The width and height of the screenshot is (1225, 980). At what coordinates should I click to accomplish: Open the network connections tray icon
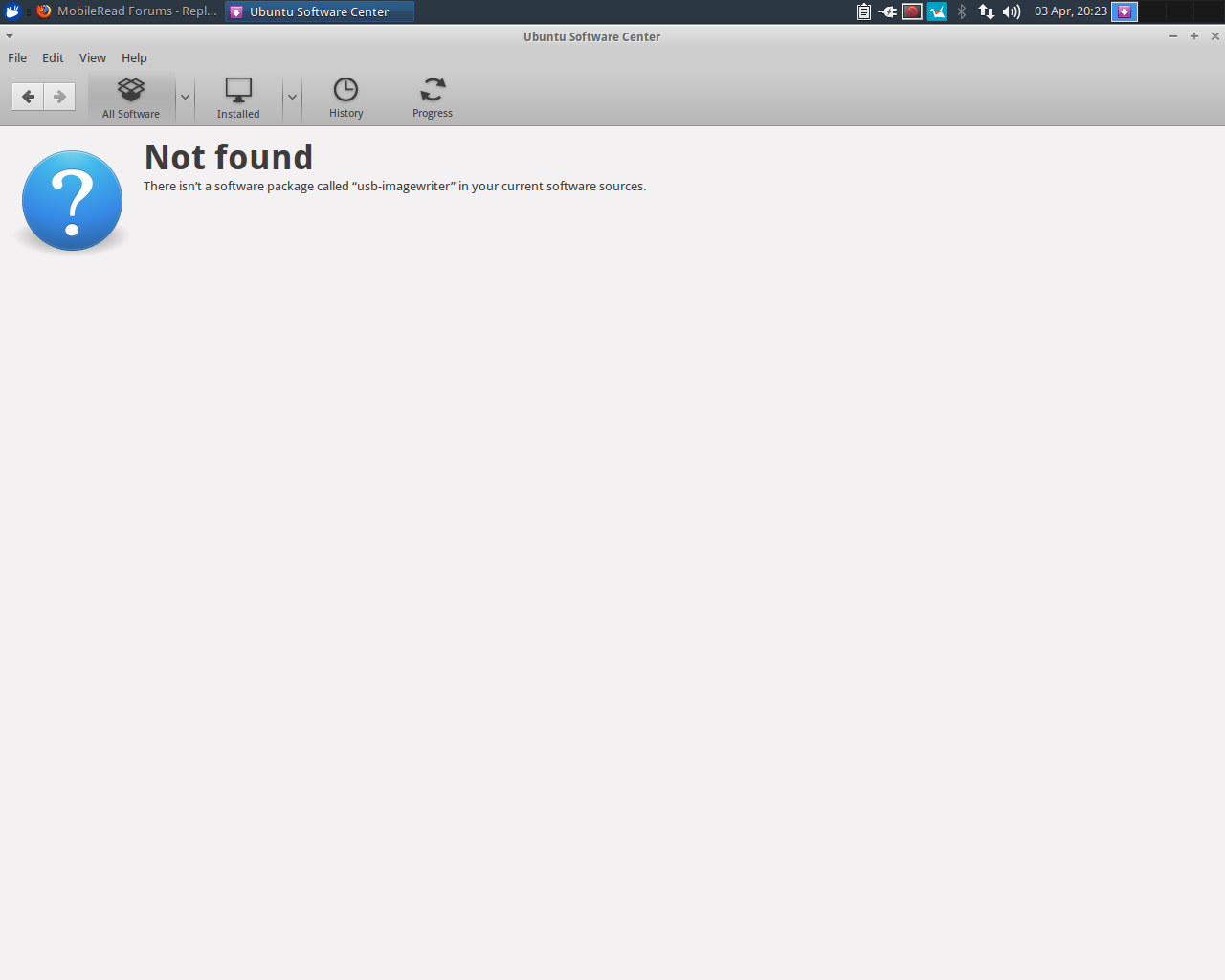(x=986, y=11)
